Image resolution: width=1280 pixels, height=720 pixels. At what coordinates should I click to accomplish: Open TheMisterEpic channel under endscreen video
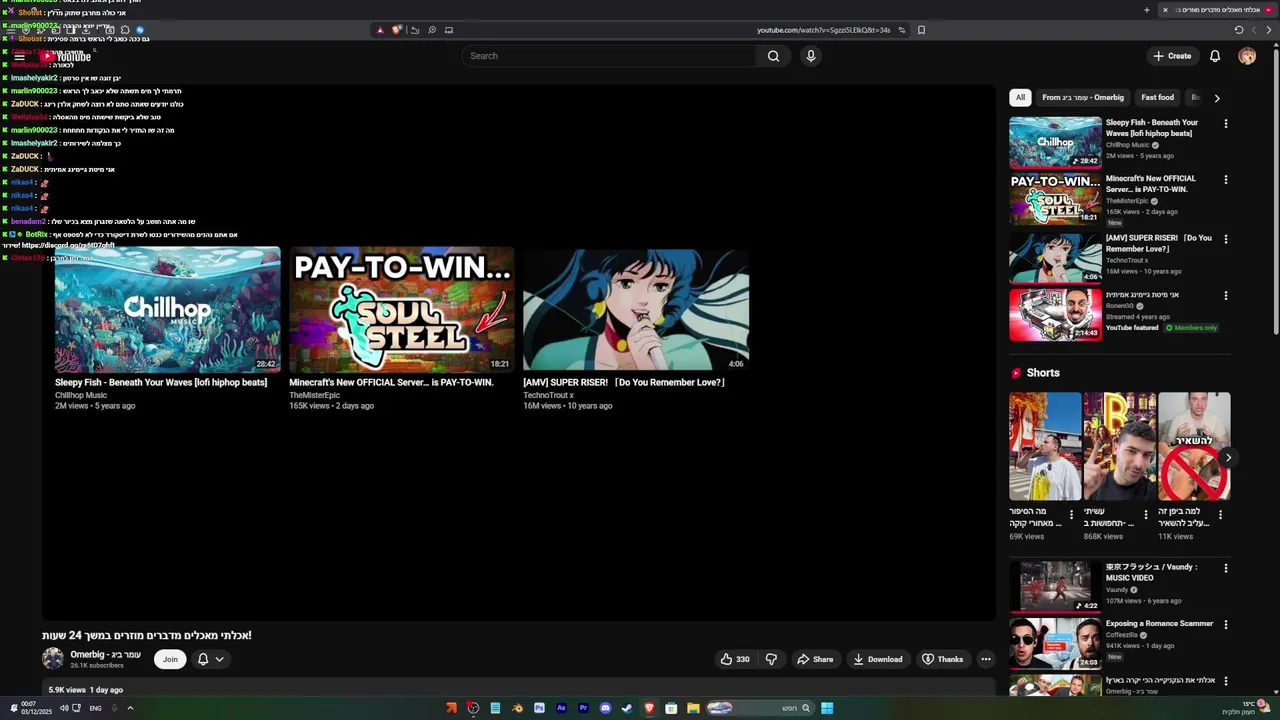pyautogui.click(x=314, y=395)
